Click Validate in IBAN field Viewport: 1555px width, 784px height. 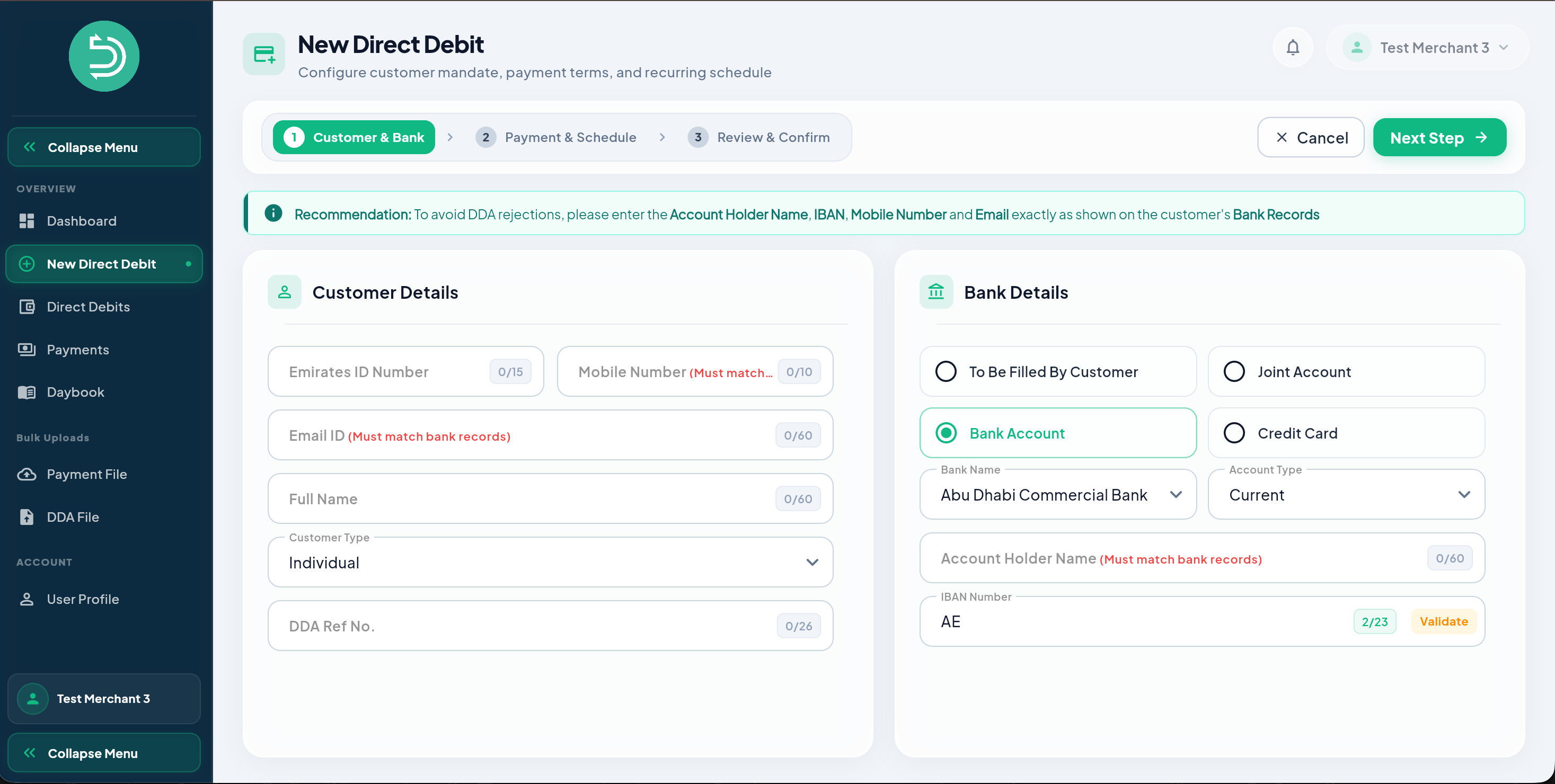1443,622
